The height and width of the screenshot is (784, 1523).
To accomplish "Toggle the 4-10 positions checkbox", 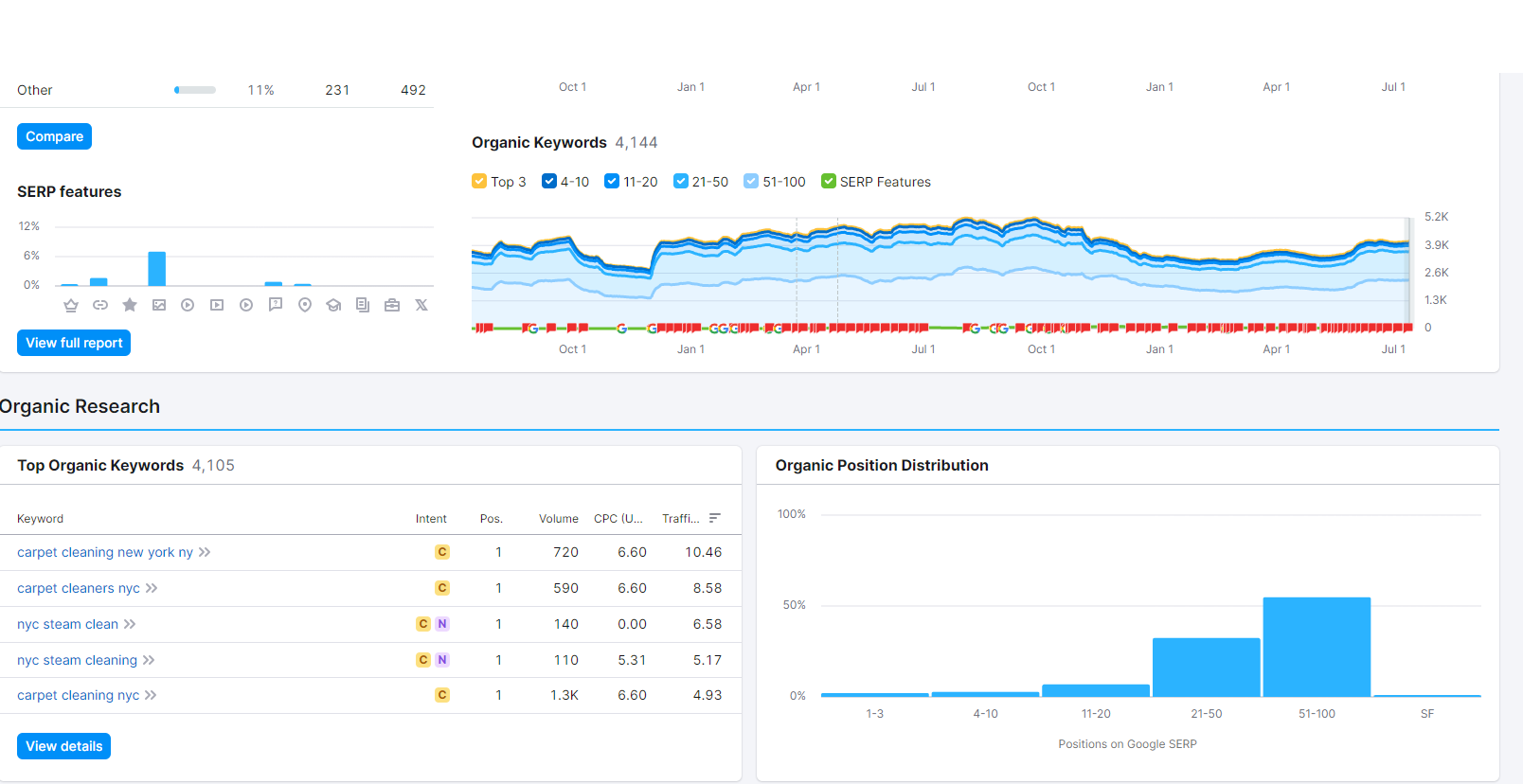I will 549,181.
